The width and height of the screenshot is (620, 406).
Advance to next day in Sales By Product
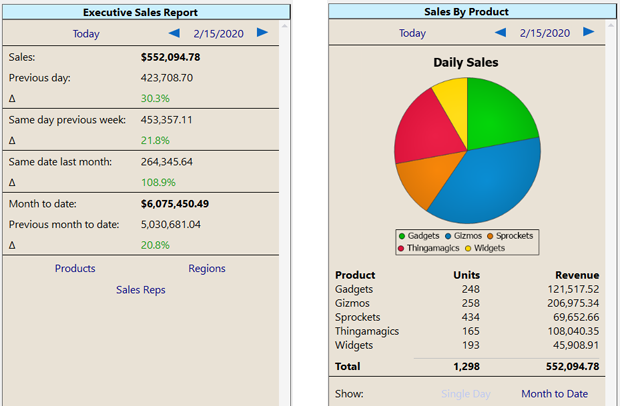[x=589, y=33]
